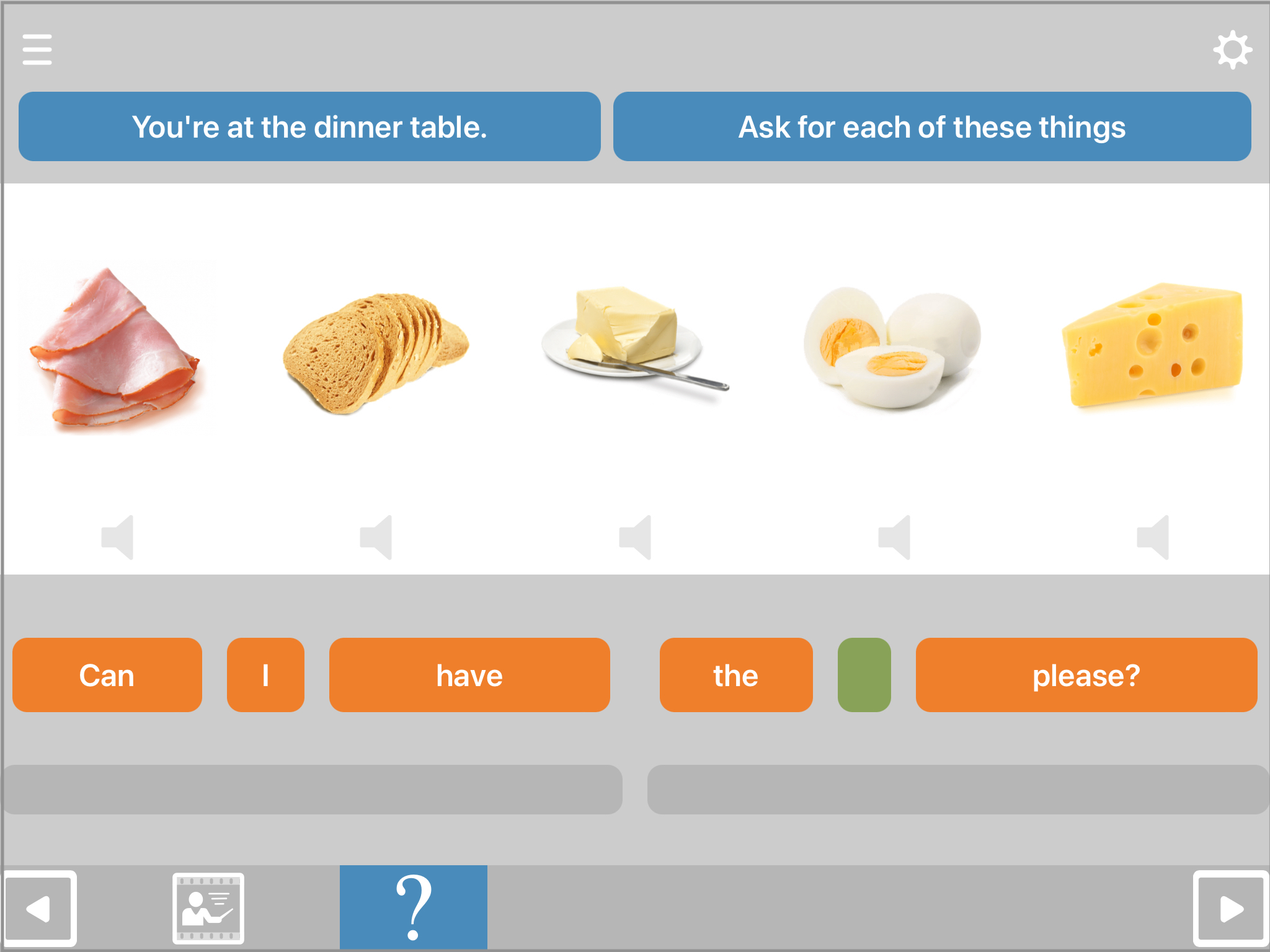Open the settings gear

[x=1232, y=50]
